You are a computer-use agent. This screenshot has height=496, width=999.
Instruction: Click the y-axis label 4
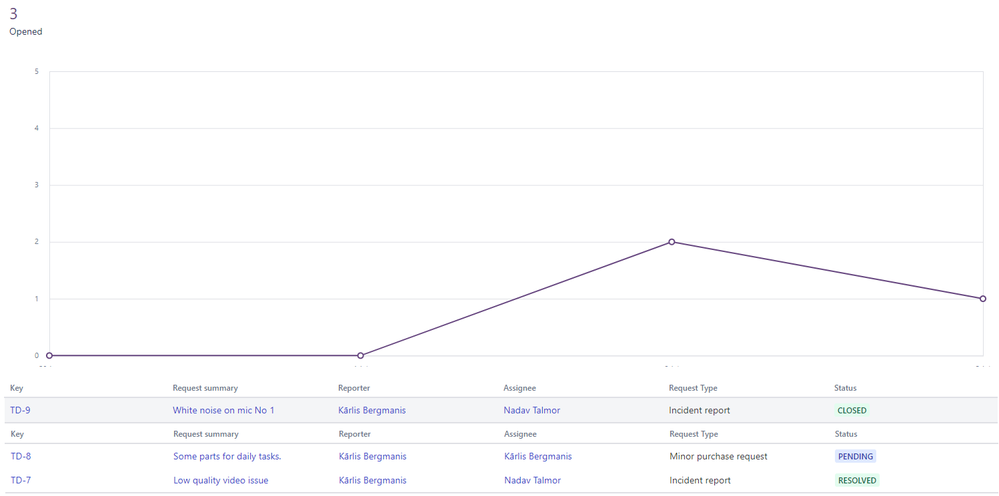click(36, 129)
